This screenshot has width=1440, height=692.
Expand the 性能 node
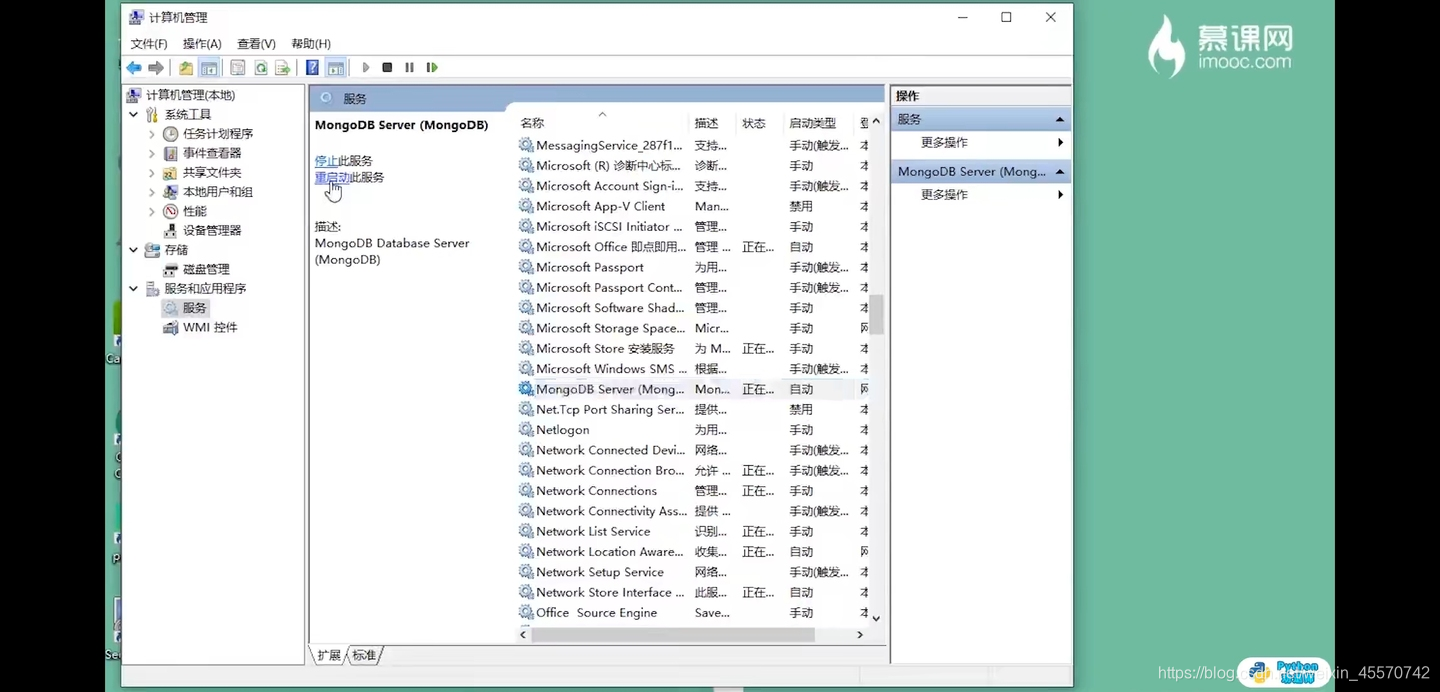[152, 212]
